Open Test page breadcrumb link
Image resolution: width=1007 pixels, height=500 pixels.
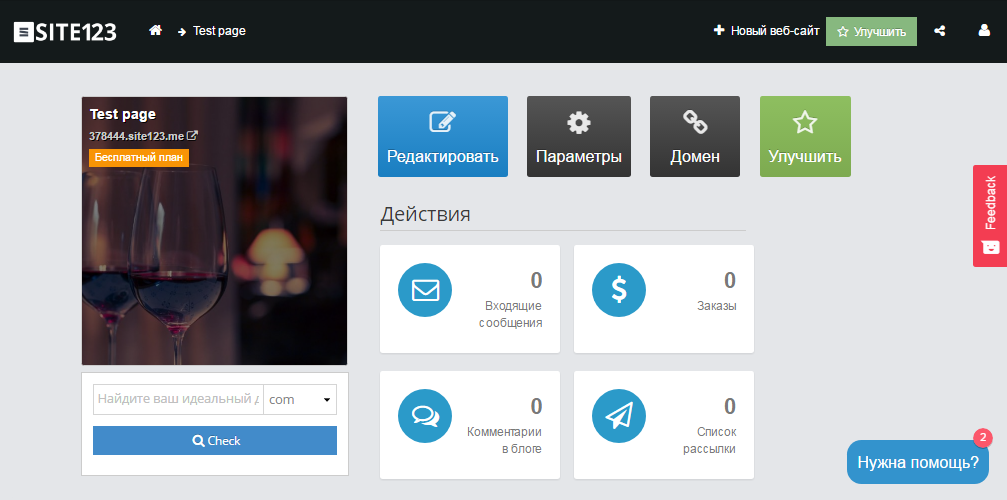219,31
